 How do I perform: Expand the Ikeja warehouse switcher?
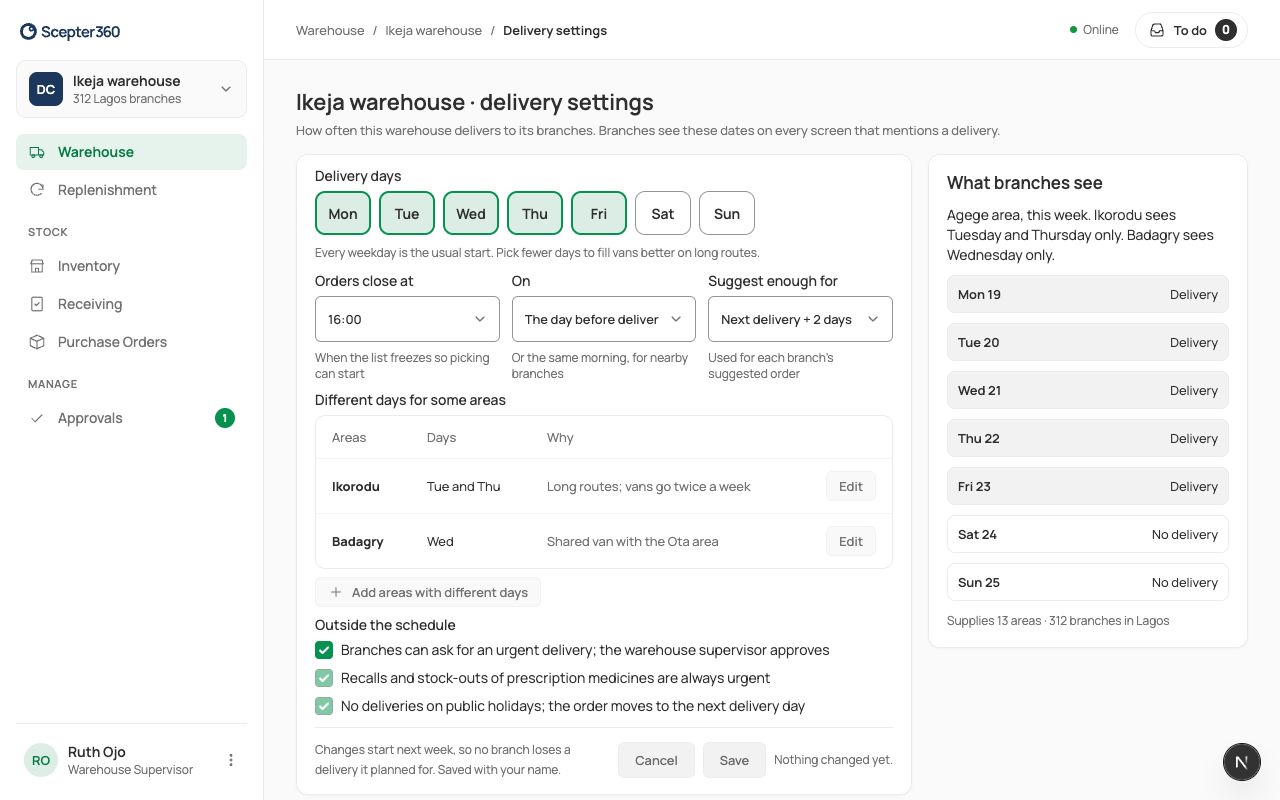(131, 89)
